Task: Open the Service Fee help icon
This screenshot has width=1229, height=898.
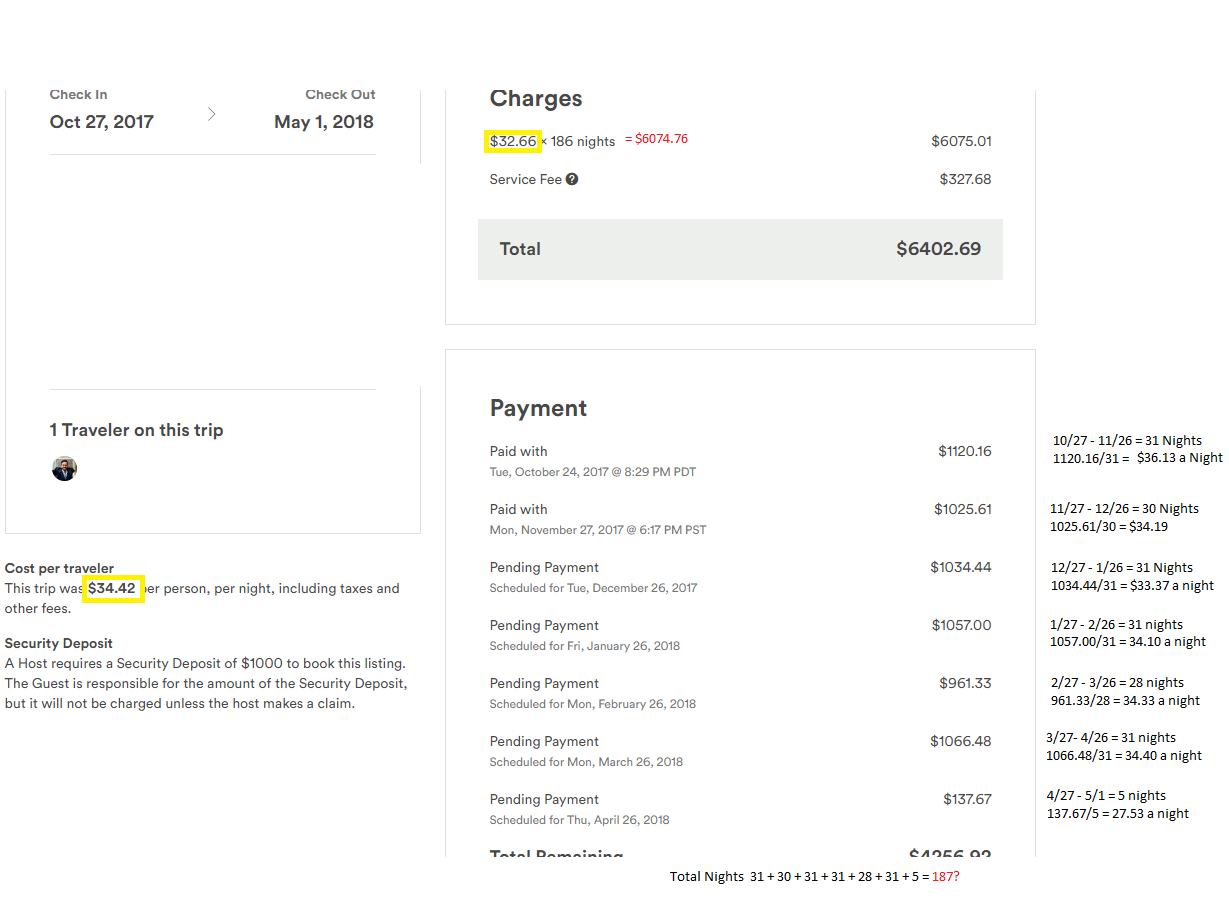Action: pos(571,179)
